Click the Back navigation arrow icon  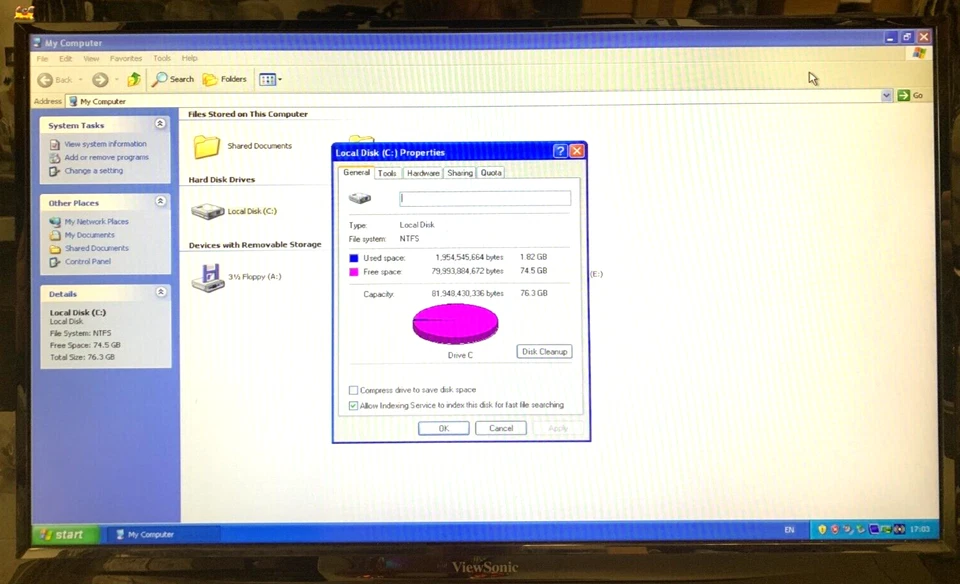[45, 79]
